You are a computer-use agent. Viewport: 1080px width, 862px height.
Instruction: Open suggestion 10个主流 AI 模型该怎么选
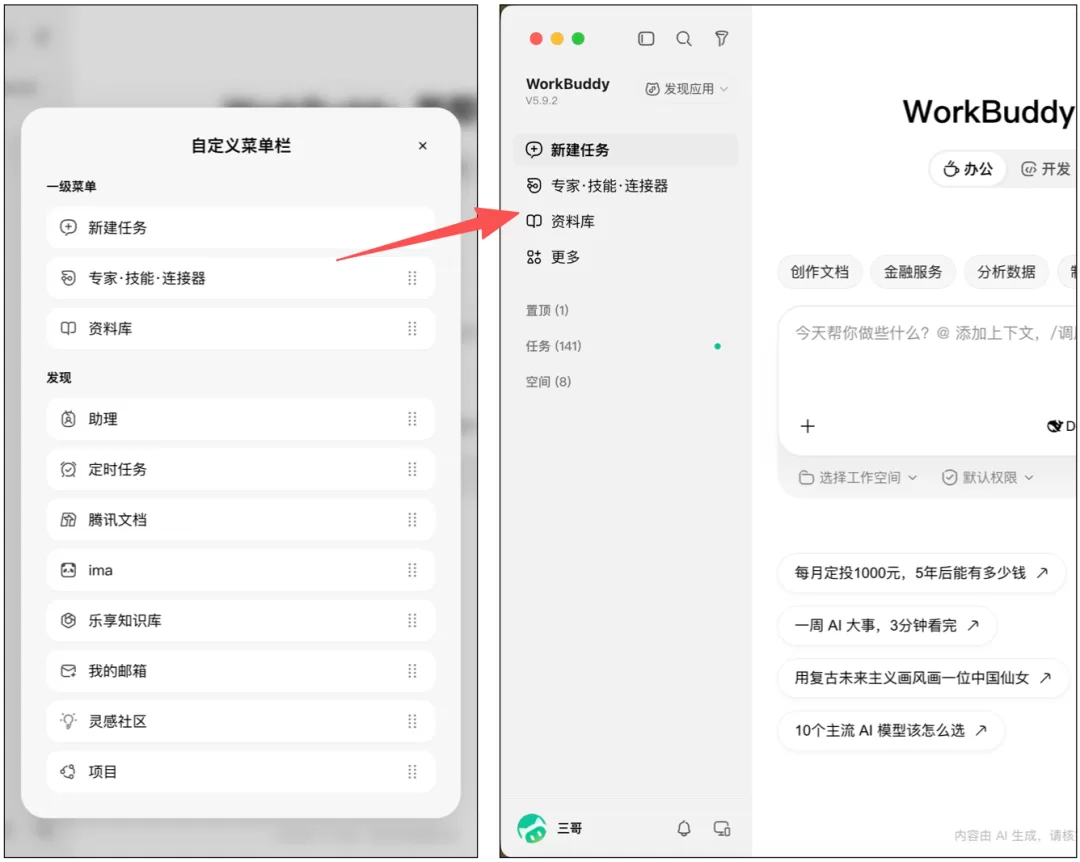point(891,730)
